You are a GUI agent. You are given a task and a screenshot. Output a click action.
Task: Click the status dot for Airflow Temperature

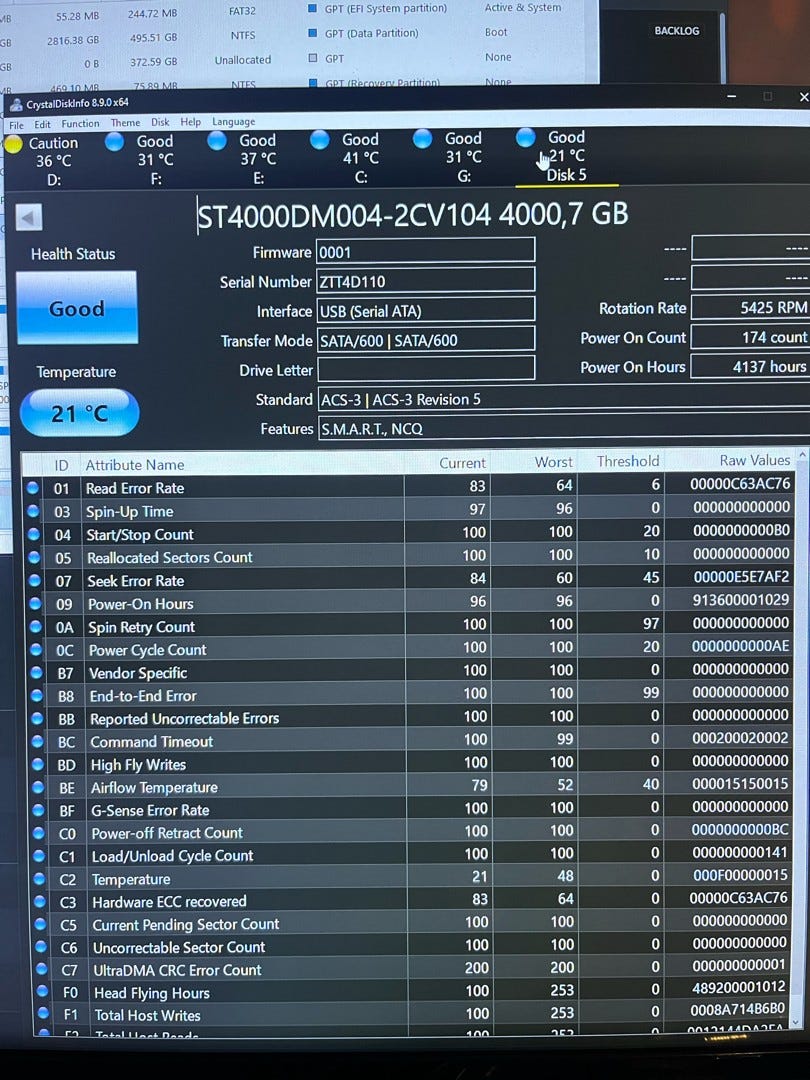39,787
